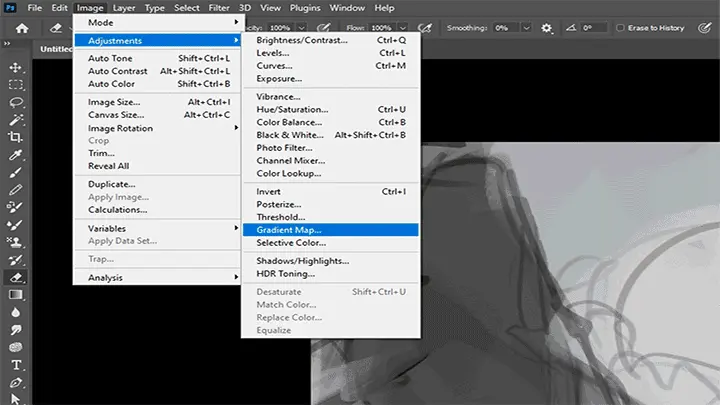
Task: Select the Gradient tool
Action: [15, 295]
